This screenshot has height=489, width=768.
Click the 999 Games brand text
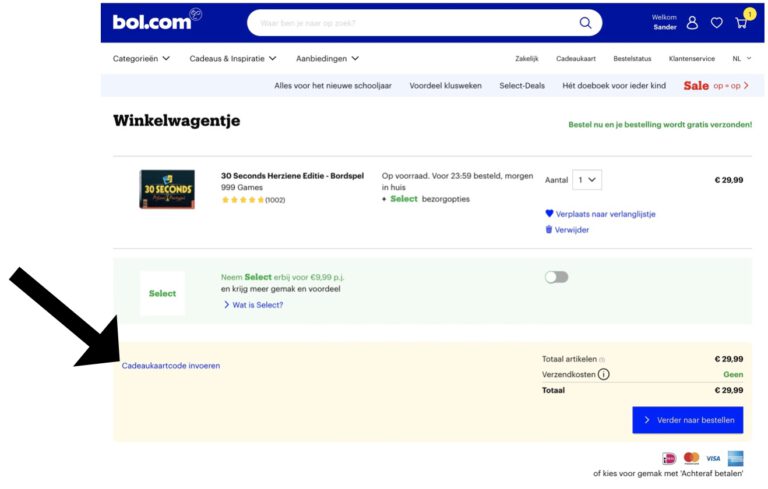coord(241,187)
